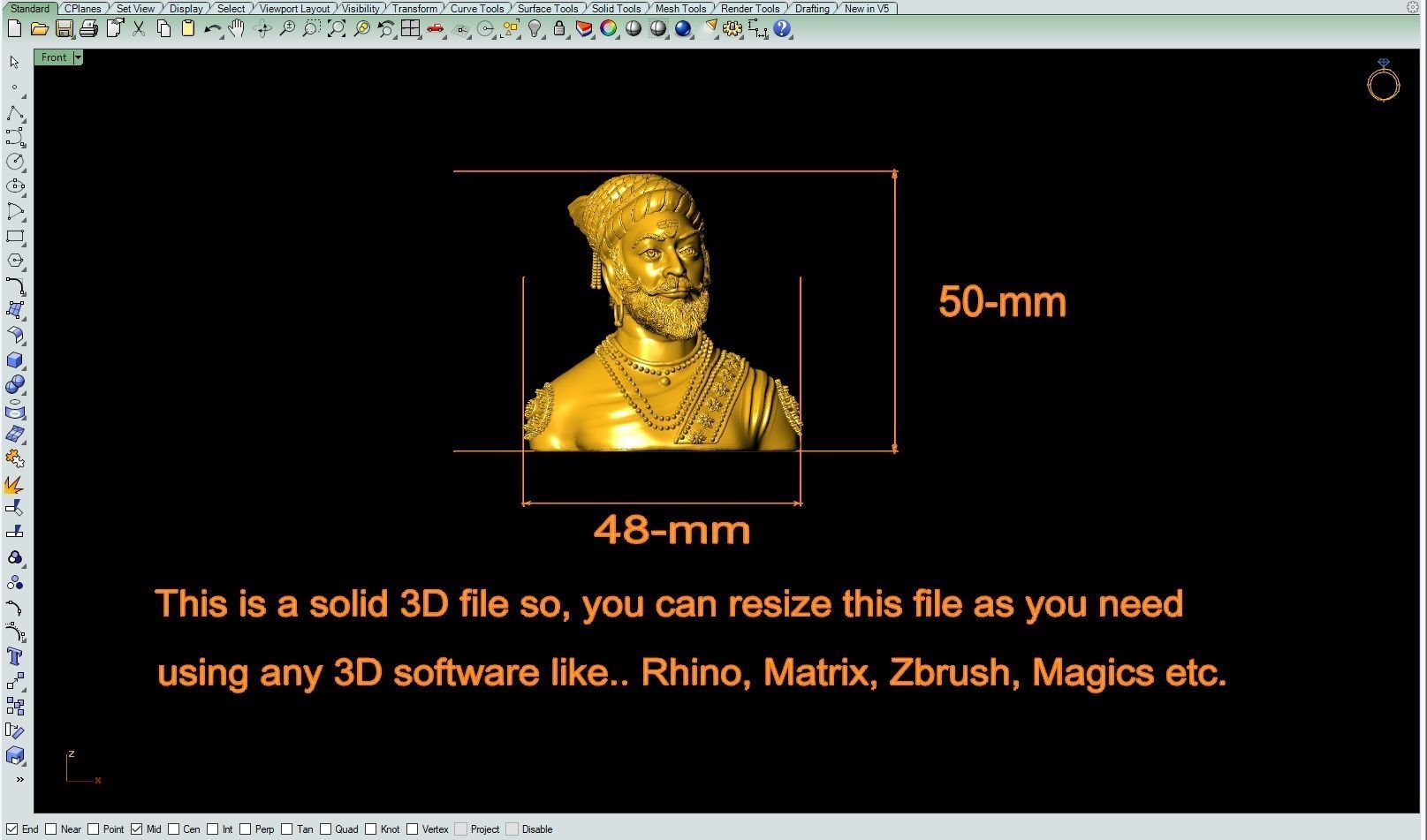Click the padlock Lock objects icon
The width and height of the screenshot is (1427, 840).
point(559,29)
